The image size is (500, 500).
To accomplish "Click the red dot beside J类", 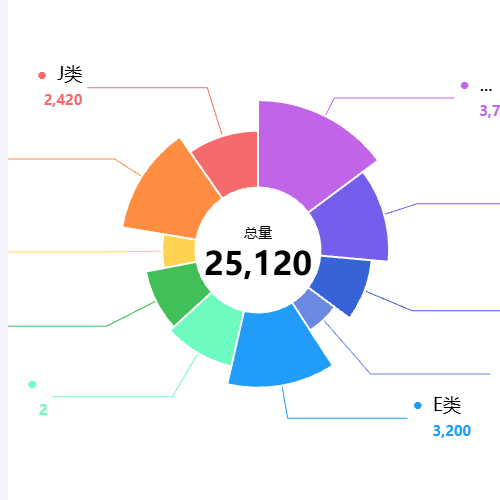I will (42, 75).
